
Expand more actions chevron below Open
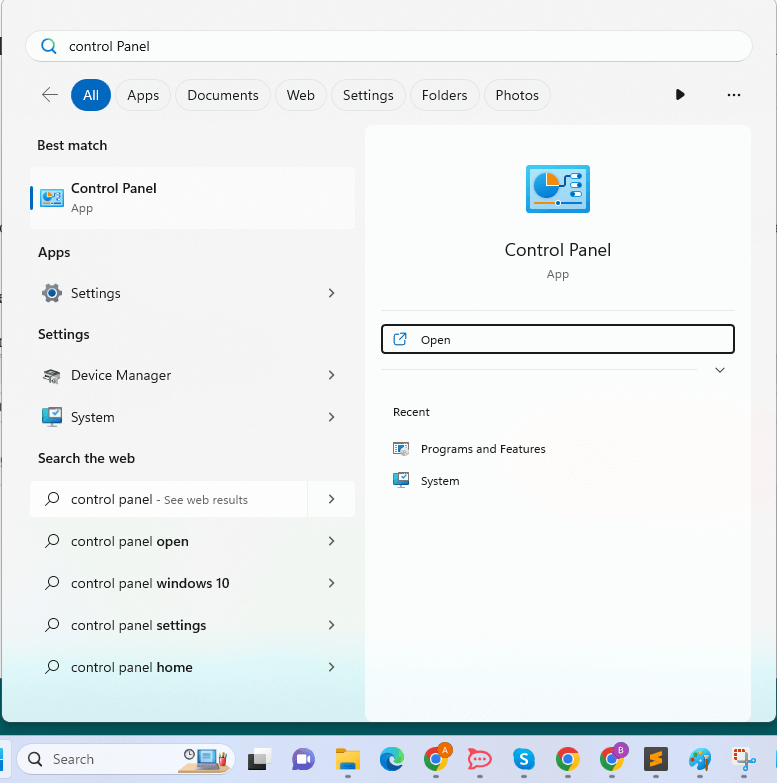719,370
